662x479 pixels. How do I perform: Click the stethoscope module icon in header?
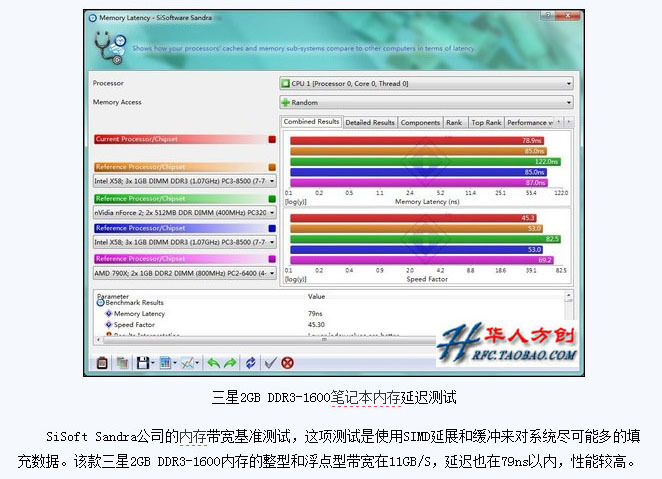point(110,48)
